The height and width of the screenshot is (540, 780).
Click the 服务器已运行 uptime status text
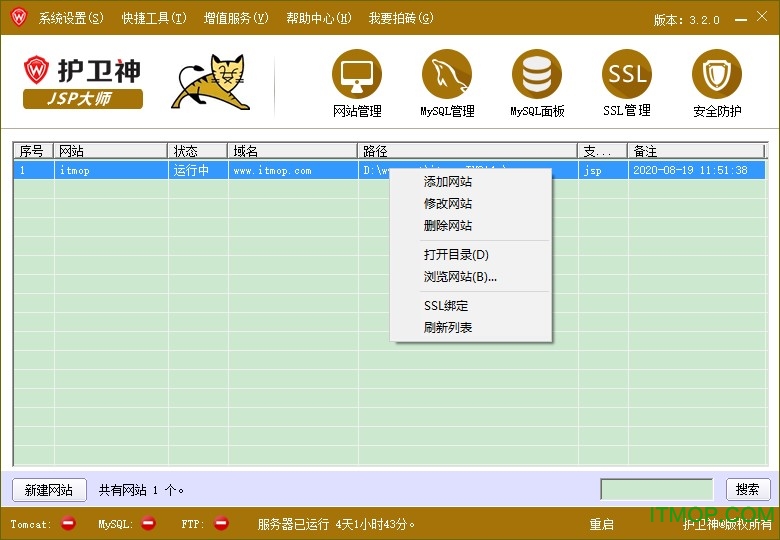(336, 524)
